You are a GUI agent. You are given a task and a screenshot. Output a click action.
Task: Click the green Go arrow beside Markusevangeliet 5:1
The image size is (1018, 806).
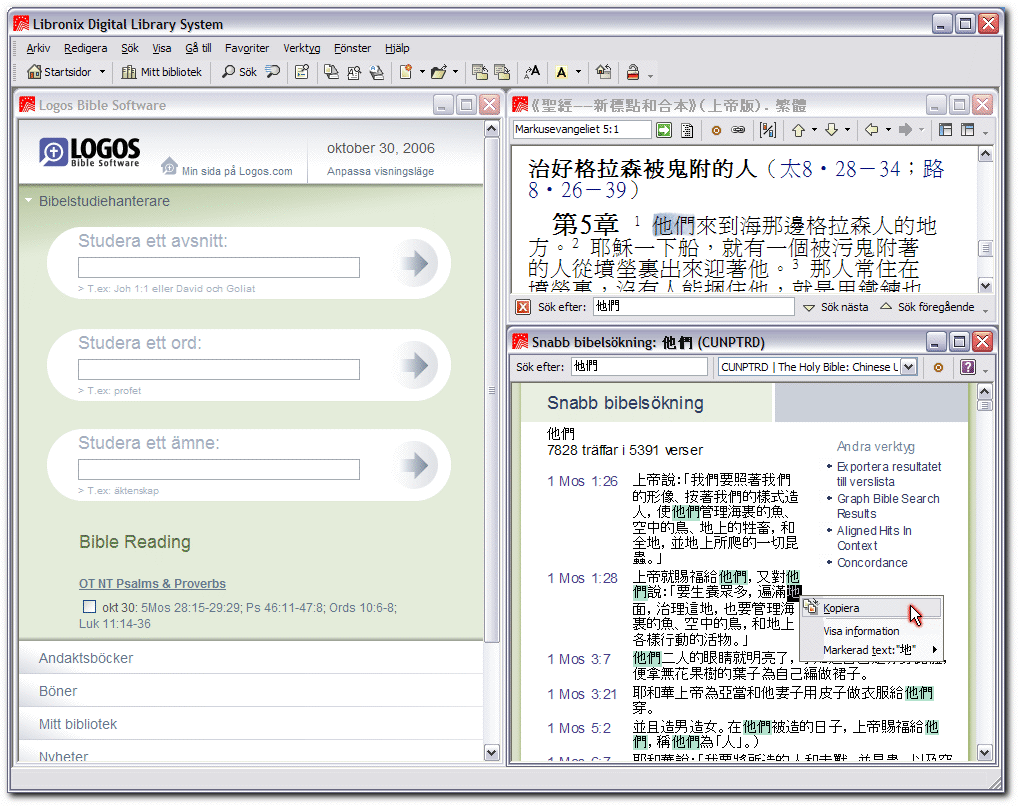[x=664, y=130]
